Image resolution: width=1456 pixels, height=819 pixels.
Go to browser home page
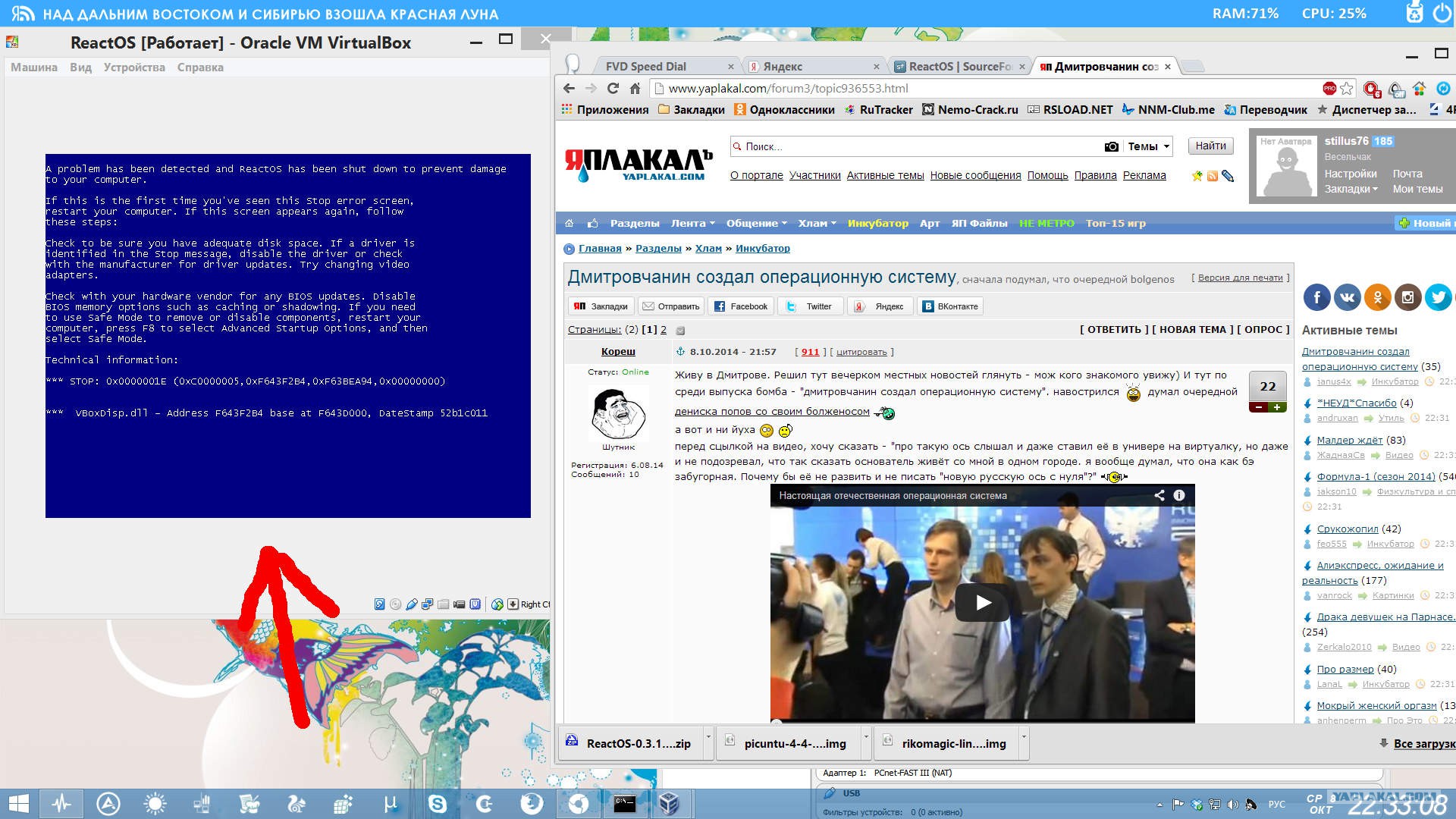point(635,88)
